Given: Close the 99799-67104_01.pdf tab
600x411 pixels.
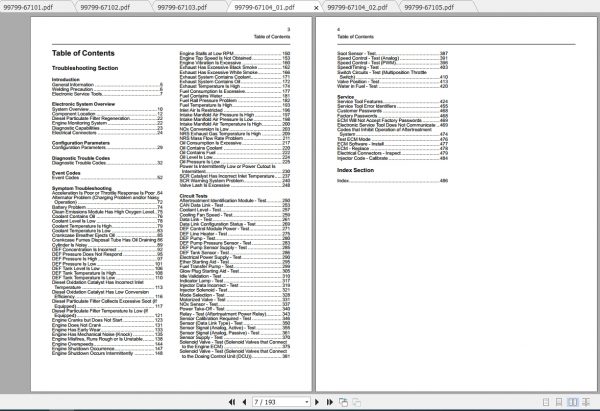Looking at the screenshot, I should (x=316, y=8).
